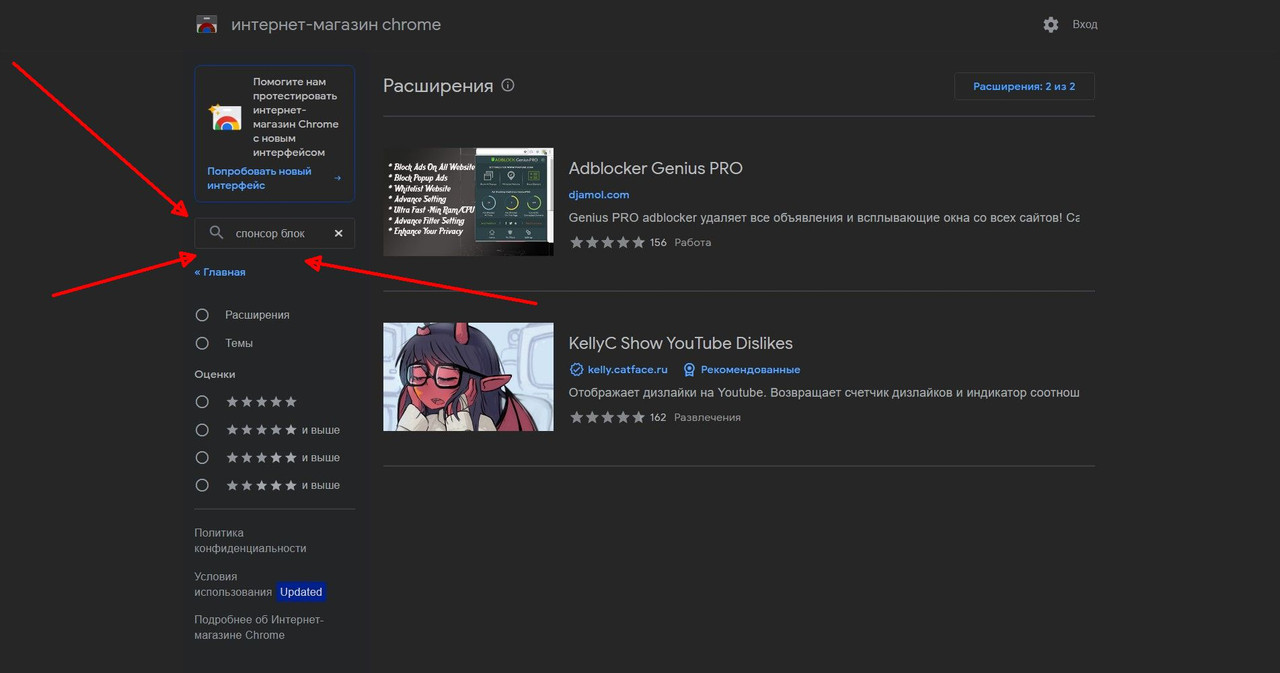Click the 162 ratings count

pyautogui.click(x=658, y=417)
